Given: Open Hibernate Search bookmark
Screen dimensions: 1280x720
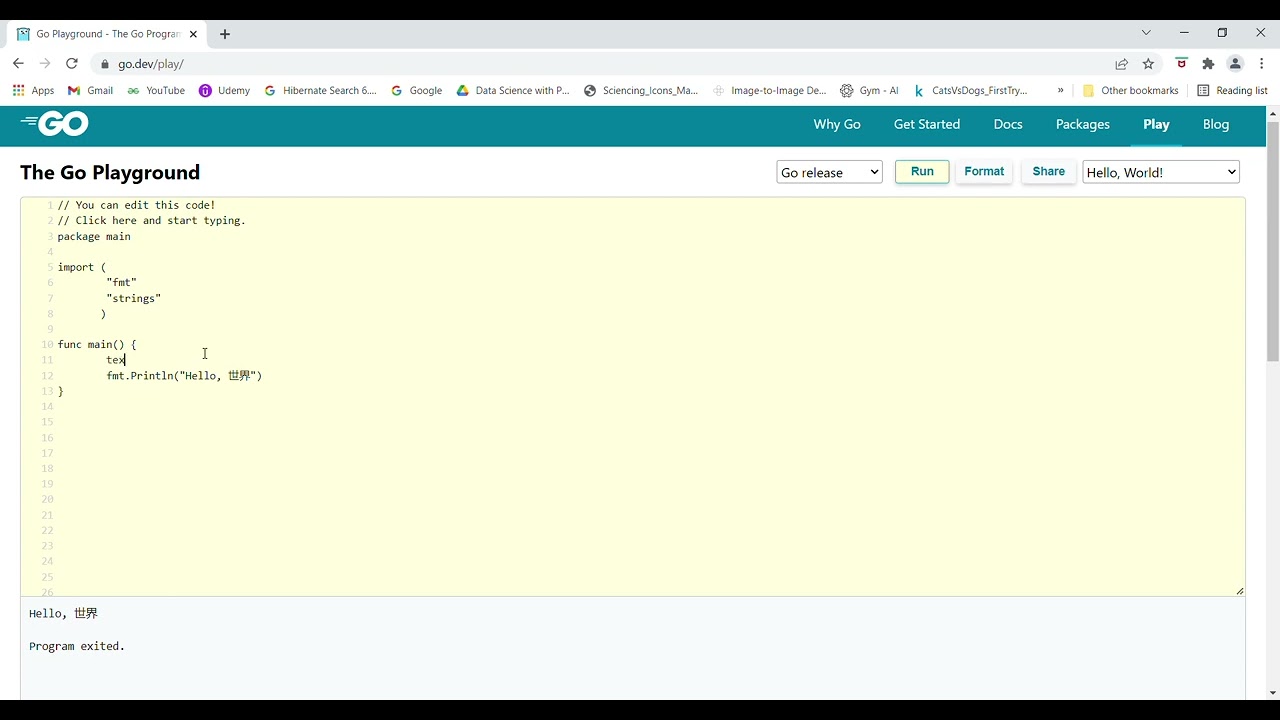Looking at the screenshot, I should 320,90.
